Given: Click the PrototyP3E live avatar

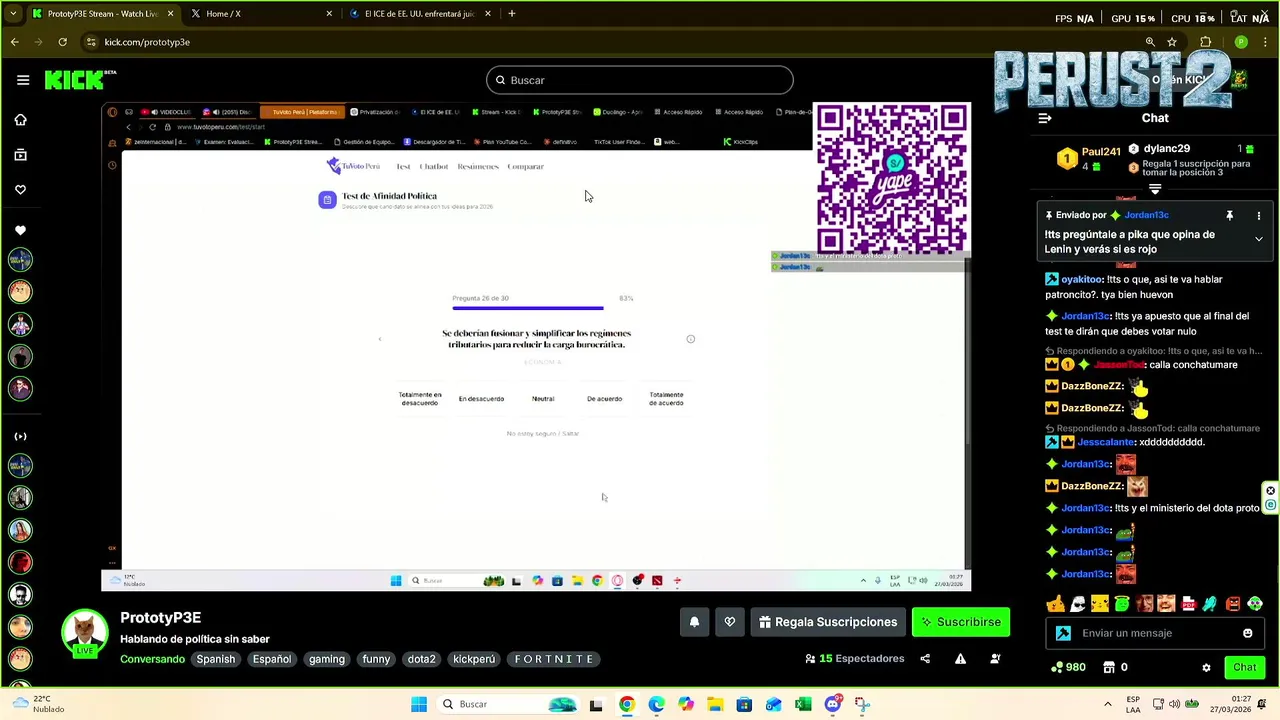Looking at the screenshot, I should point(85,635).
